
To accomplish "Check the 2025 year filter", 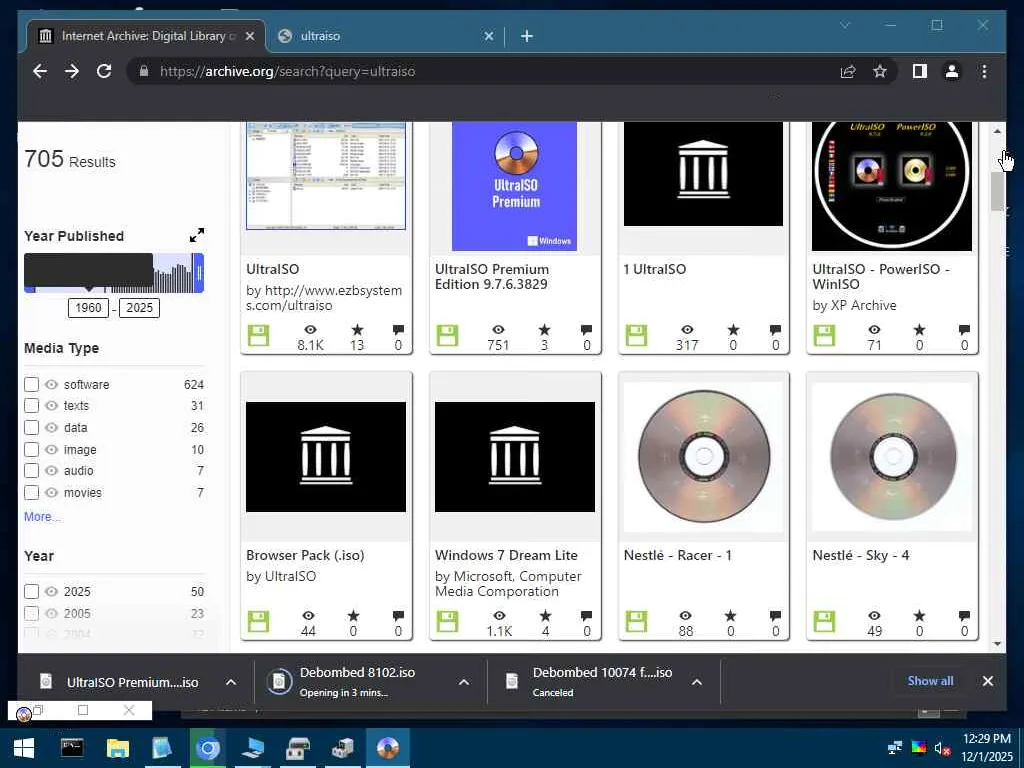I will (x=31, y=592).
